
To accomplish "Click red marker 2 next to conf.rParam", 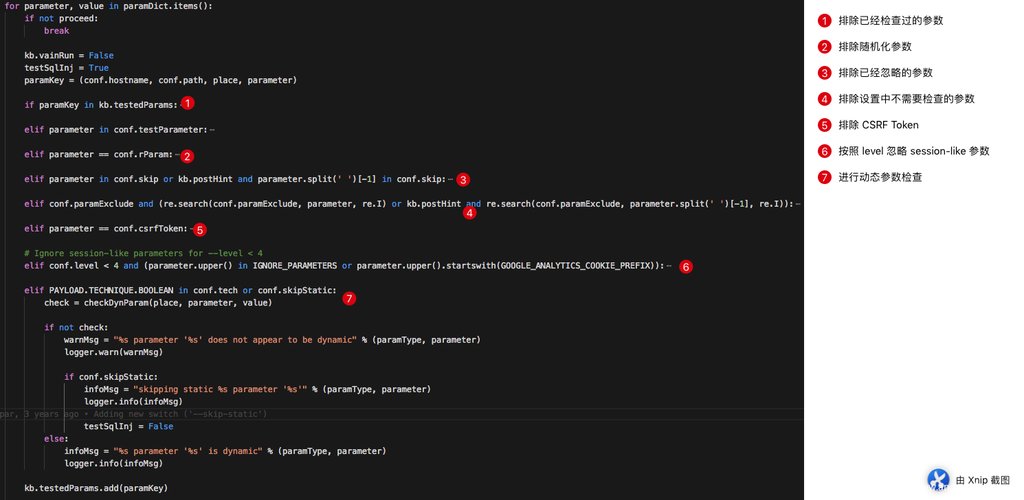I will [186, 155].
